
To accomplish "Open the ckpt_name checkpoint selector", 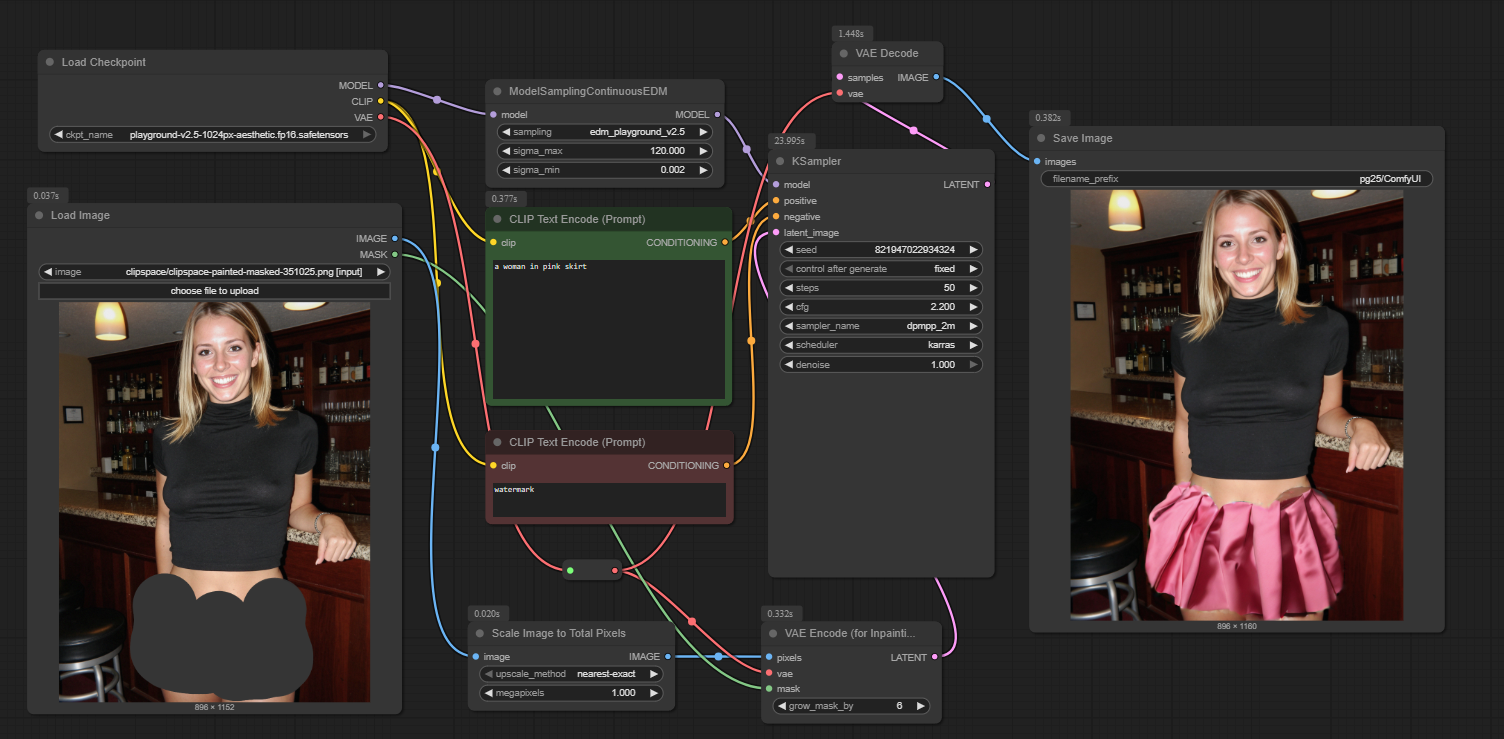I will 213,134.
